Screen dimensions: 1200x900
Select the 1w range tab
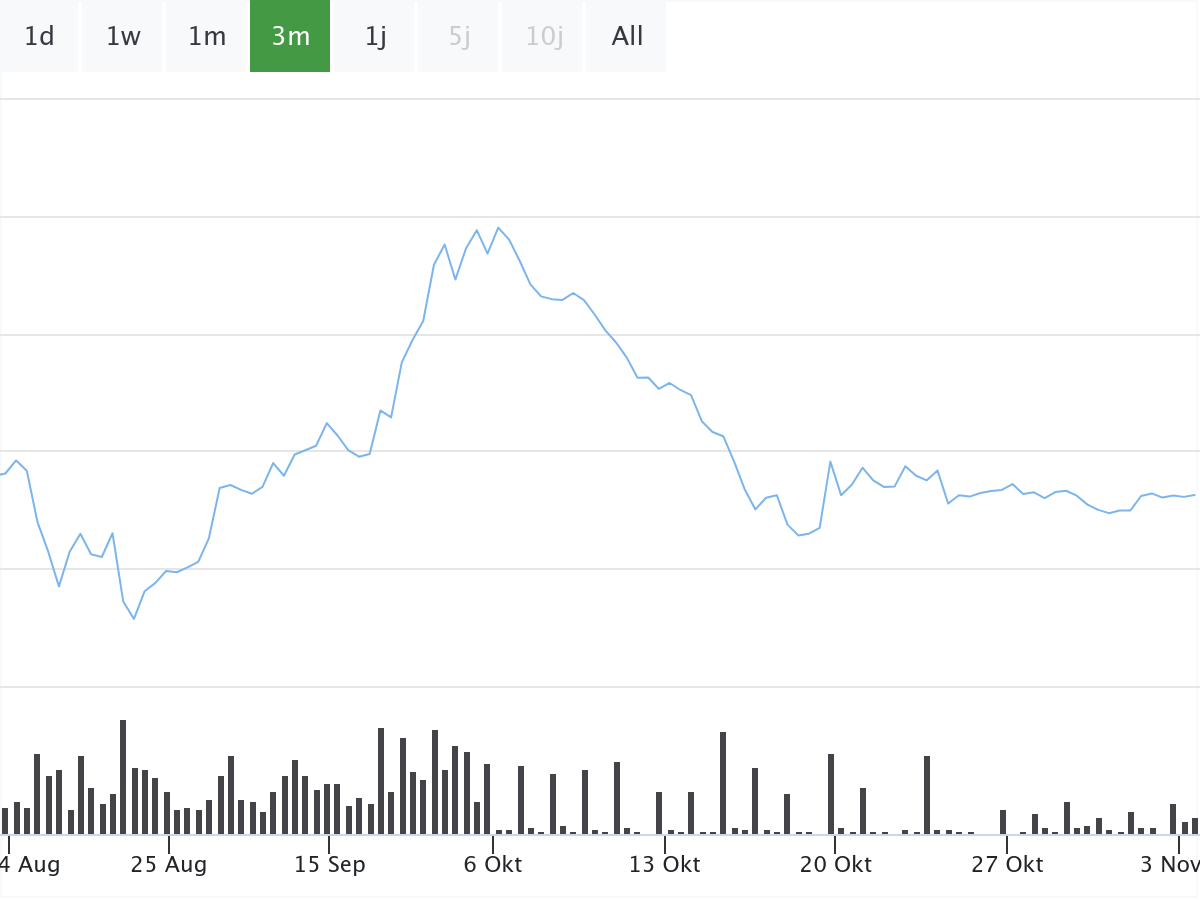pos(123,37)
